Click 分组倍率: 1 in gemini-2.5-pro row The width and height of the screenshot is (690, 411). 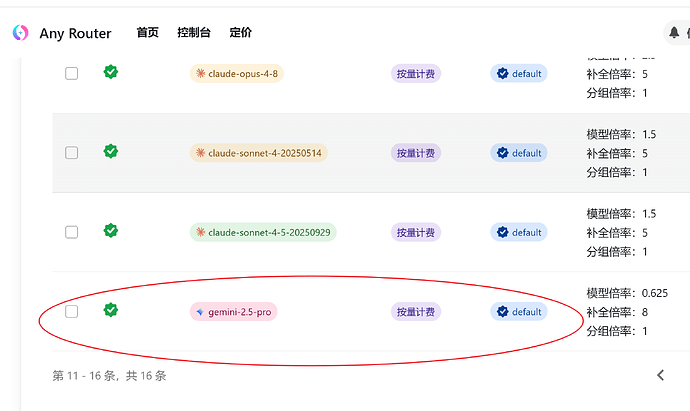click(x=617, y=331)
